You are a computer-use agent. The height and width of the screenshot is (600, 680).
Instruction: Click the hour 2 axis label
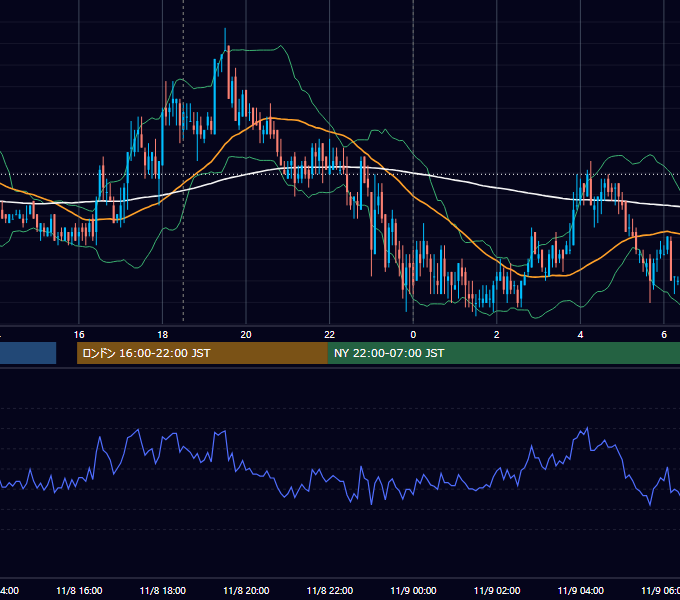click(x=497, y=334)
